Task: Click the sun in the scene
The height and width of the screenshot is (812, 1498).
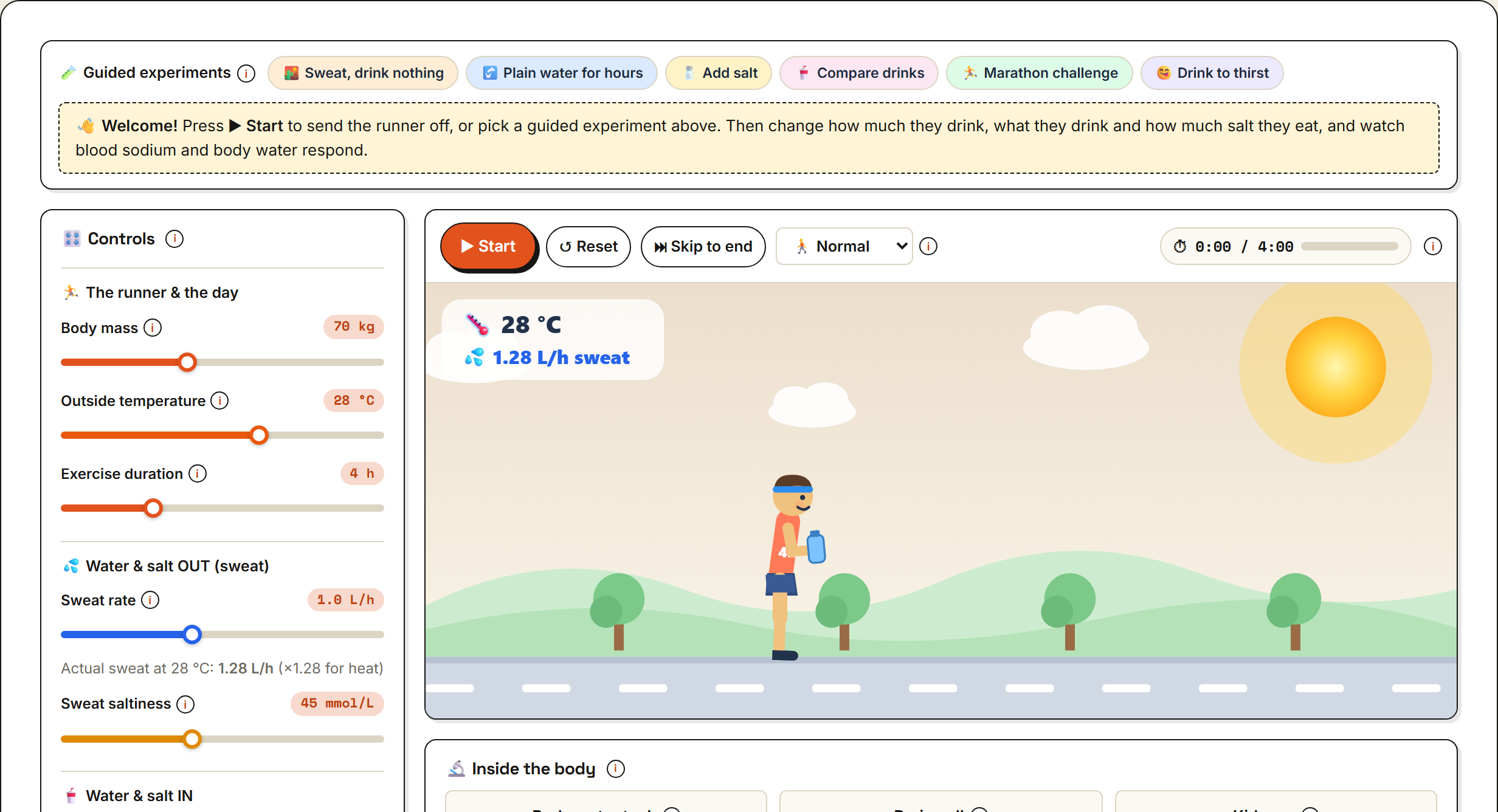Action: [x=1336, y=367]
